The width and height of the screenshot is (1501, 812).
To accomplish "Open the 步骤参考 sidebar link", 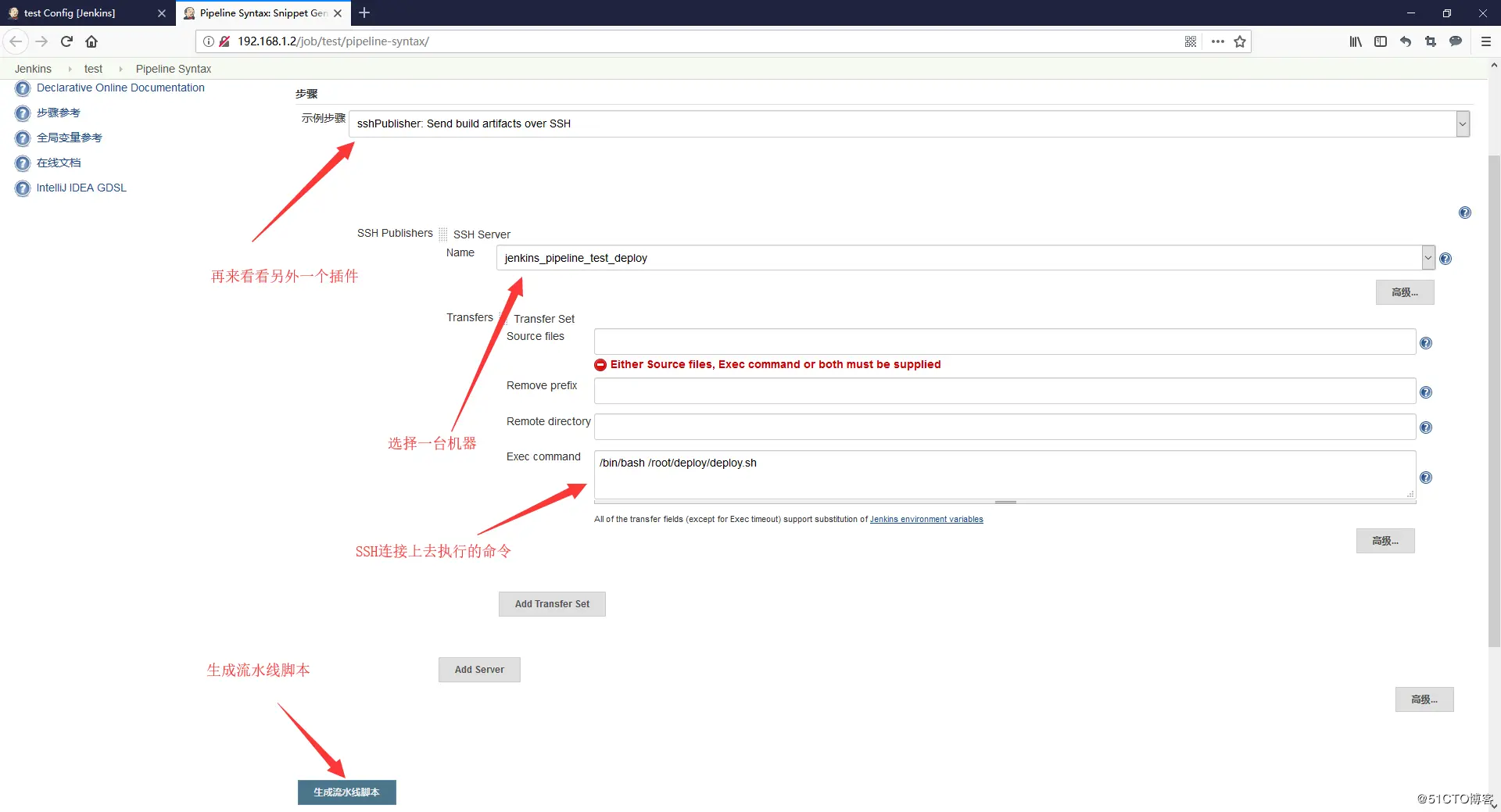I will coord(59,113).
